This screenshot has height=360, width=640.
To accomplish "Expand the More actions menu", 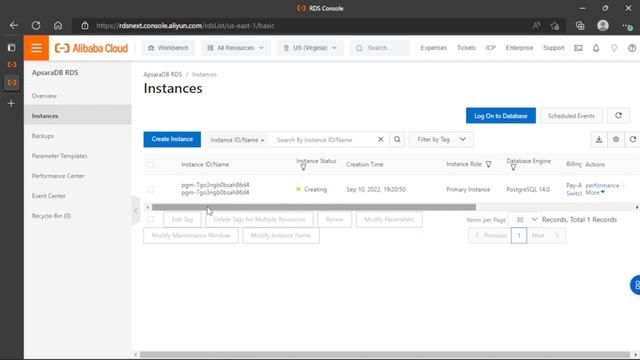I will [x=595, y=193].
